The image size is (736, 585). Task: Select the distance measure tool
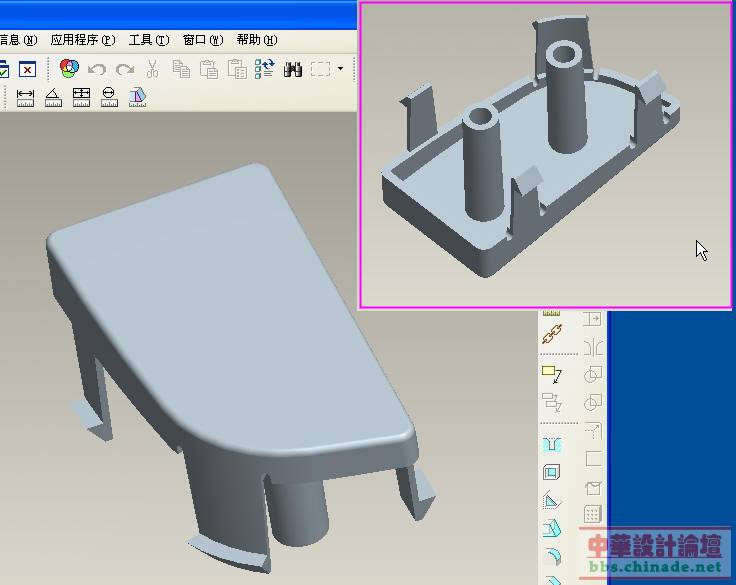point(25,97)
